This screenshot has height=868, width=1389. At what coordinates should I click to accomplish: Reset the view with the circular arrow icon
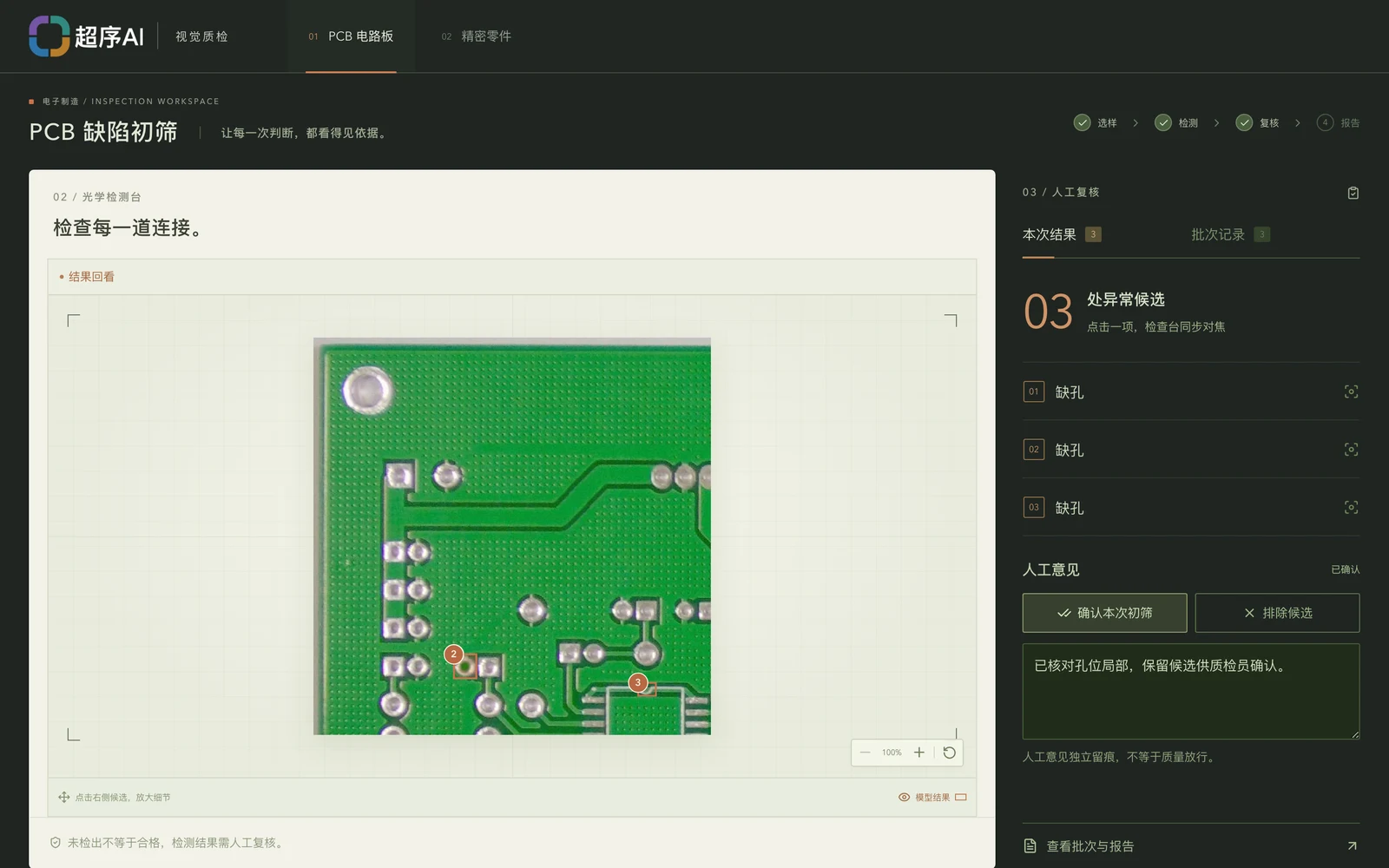pyautogui.click(x=949, y=753)
